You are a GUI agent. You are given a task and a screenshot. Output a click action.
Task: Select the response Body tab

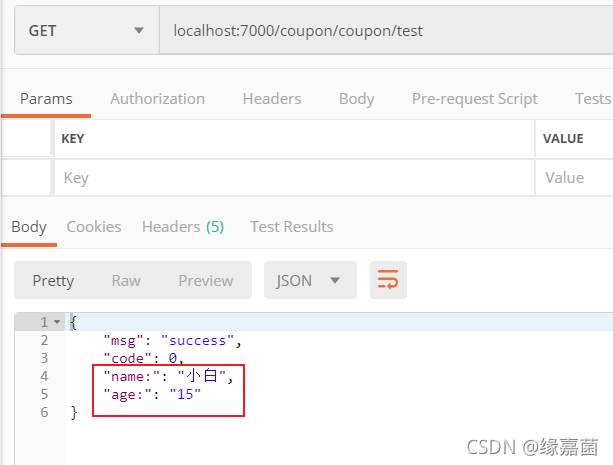(29, 227)
